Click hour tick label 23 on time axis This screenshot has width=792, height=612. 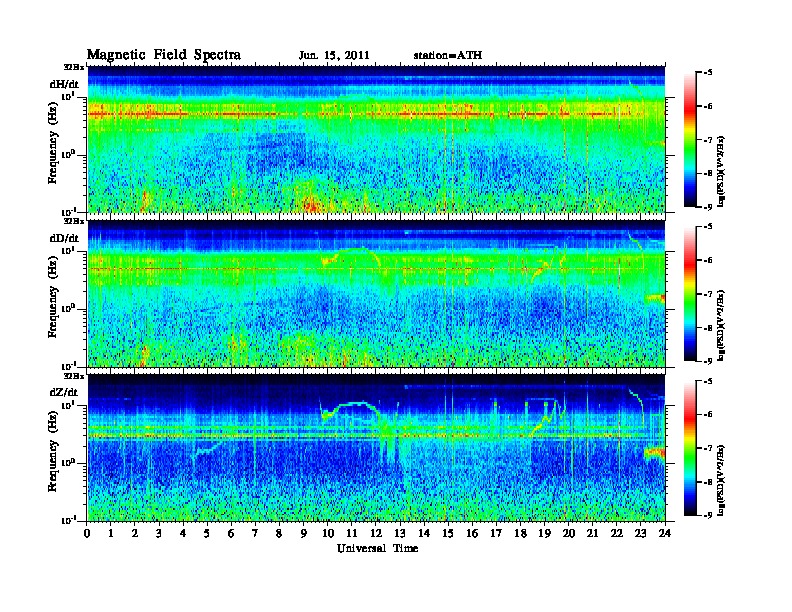pyautogui.click(x=641, y=533)
